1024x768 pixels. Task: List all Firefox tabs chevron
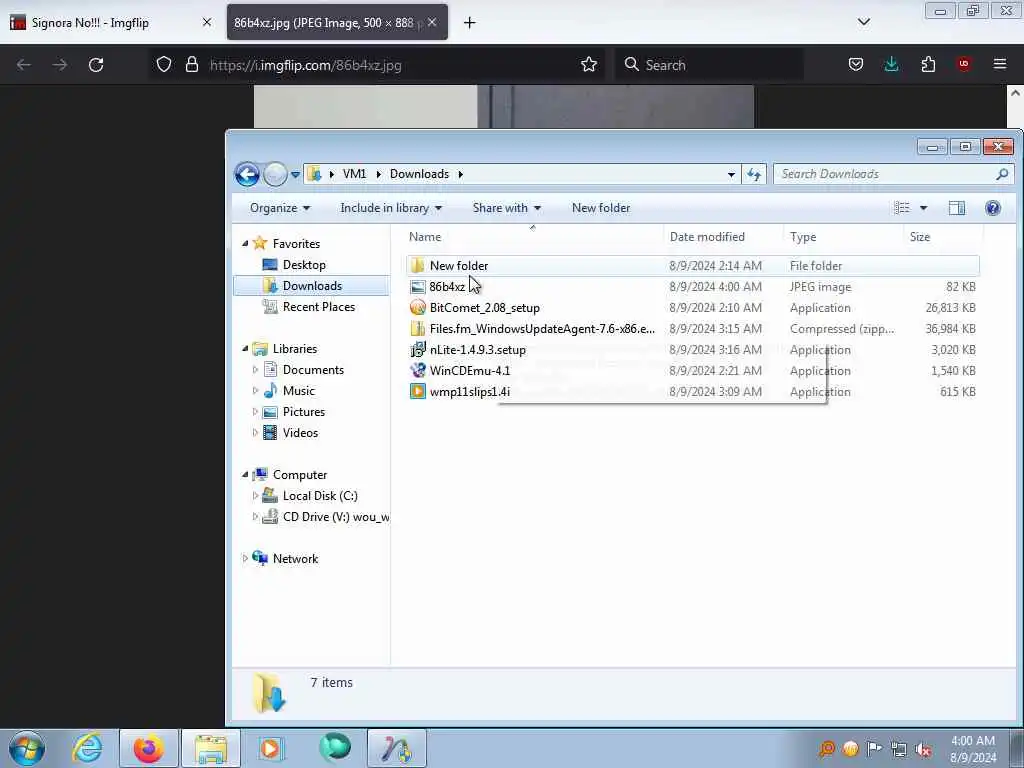[863, 22]
